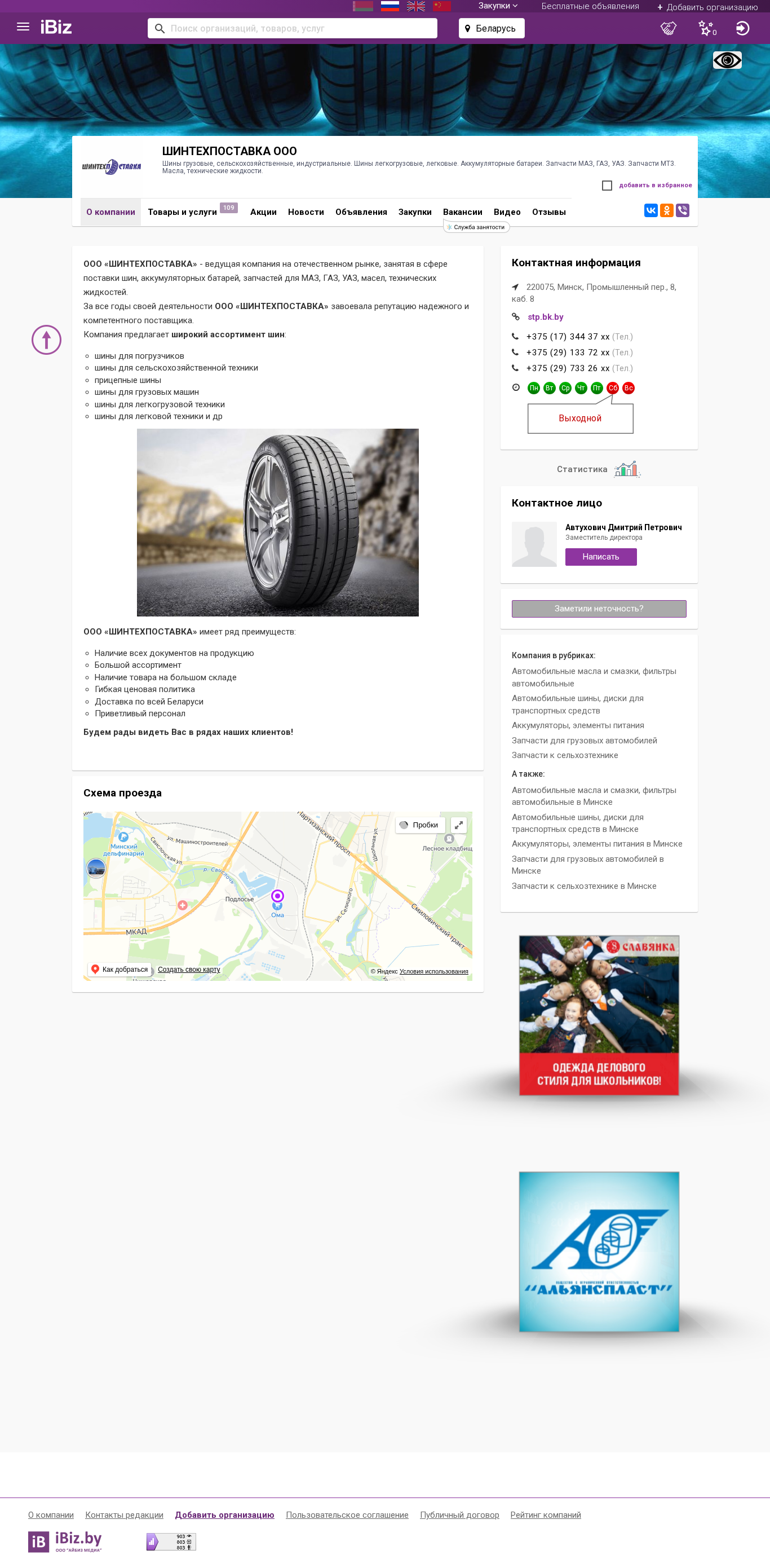Click the scroll-to-top arrow circle
This screenshot has height=1568, width=770.
pos(46,340)
